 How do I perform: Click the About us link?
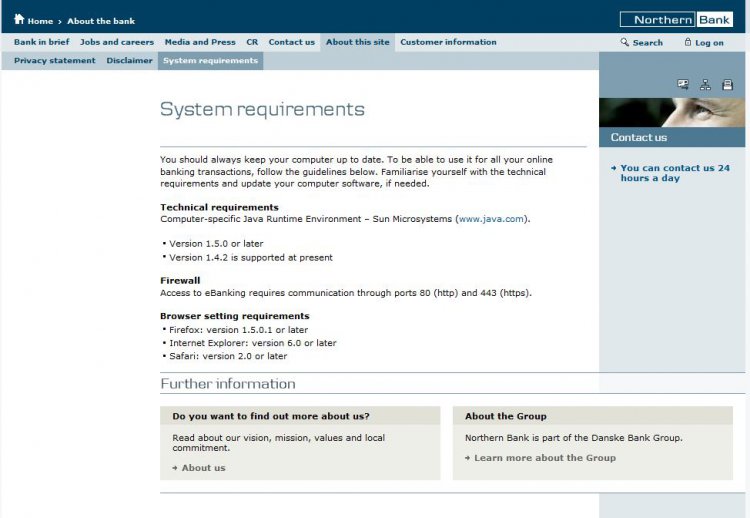point(203,468)
